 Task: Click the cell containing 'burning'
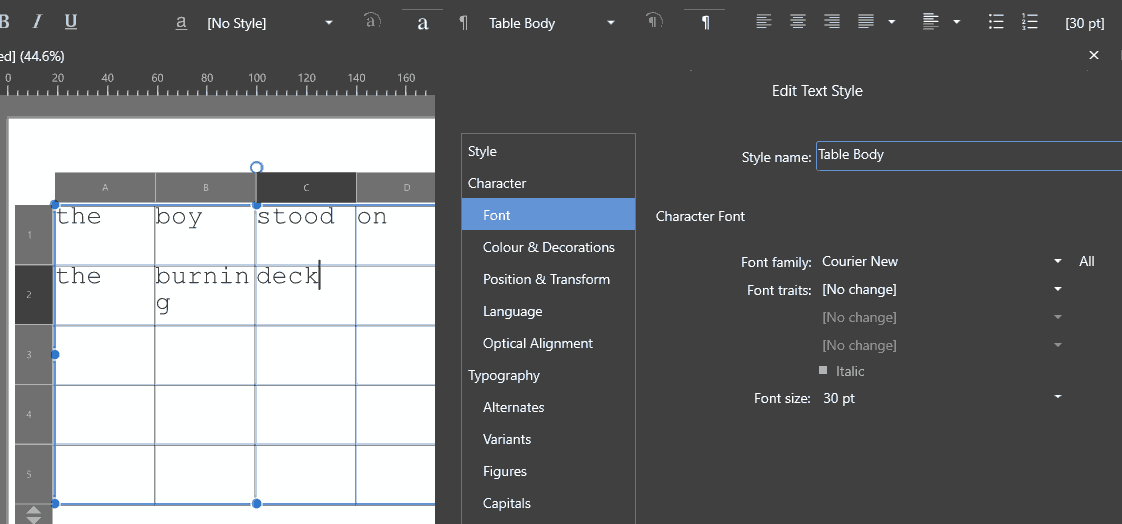(x=205, y=295)
